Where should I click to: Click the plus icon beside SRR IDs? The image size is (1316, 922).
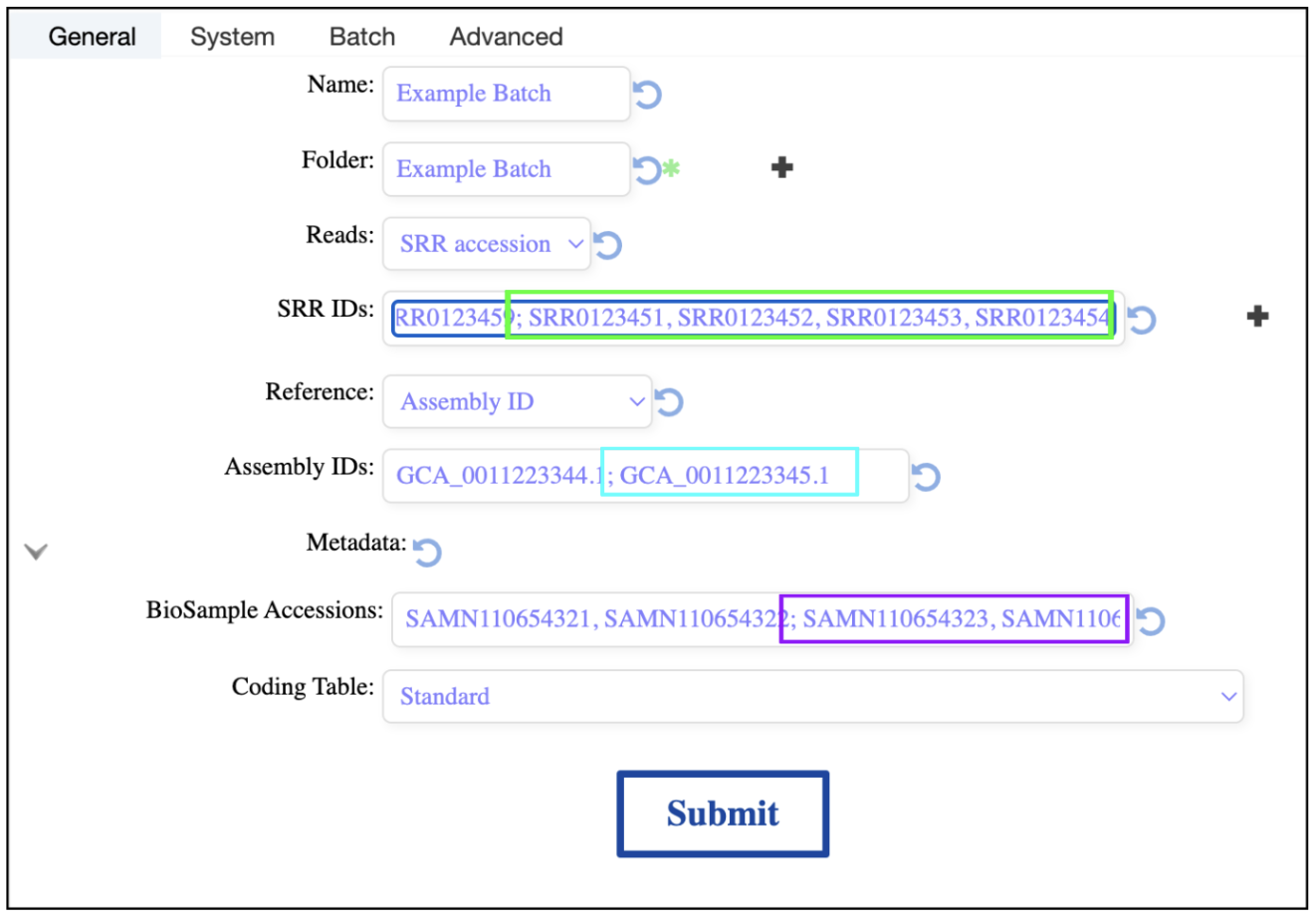(1258, 317)
